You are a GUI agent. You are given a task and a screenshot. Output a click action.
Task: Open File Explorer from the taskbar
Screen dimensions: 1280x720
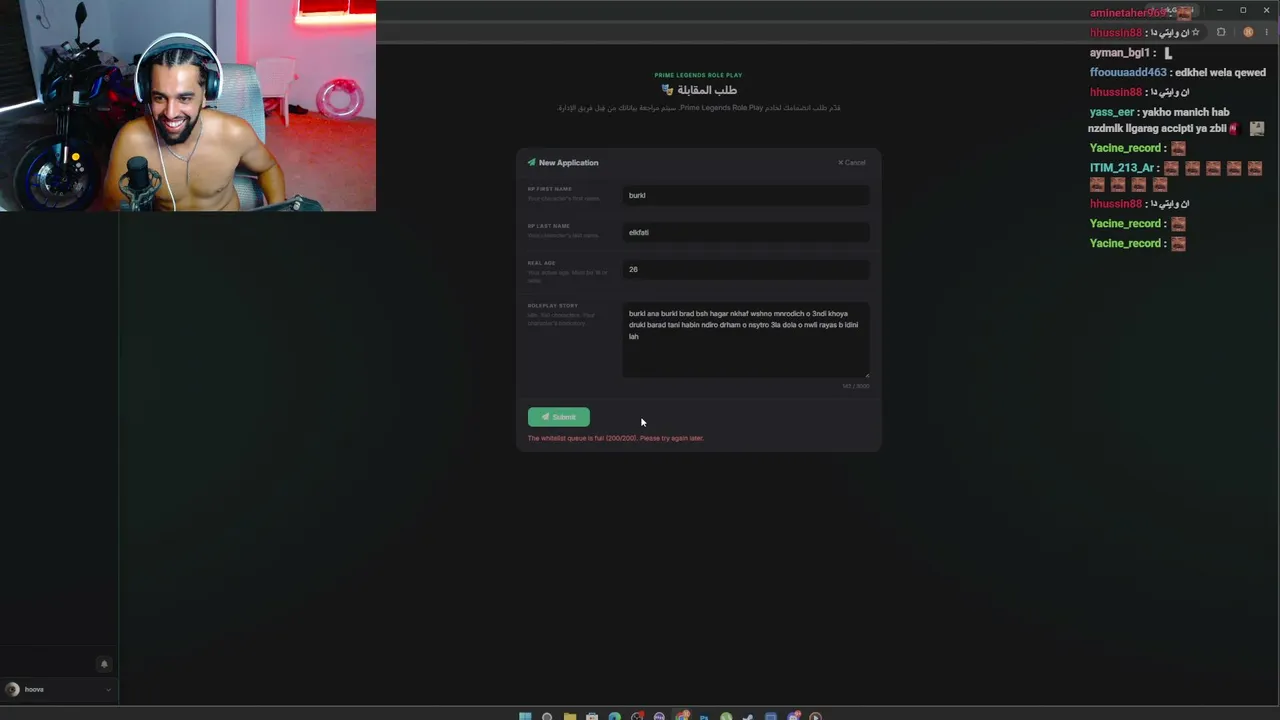tap(570, 716)
